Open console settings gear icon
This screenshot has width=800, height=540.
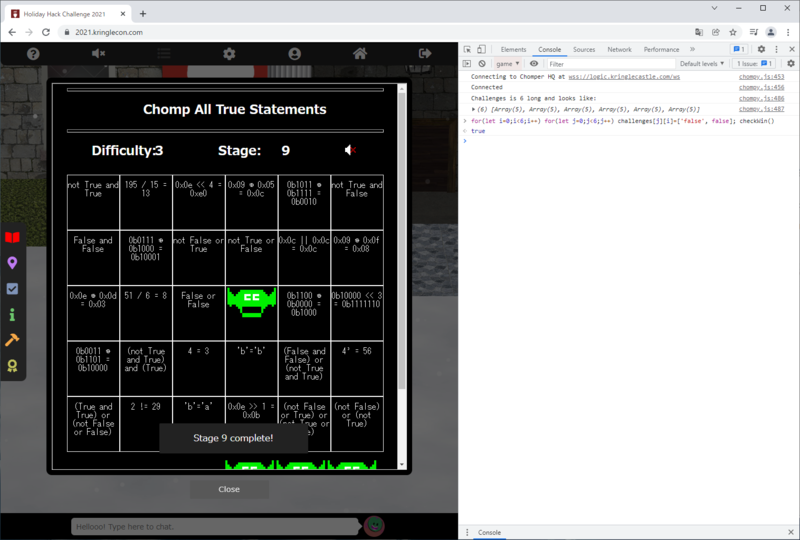(791, 64)
